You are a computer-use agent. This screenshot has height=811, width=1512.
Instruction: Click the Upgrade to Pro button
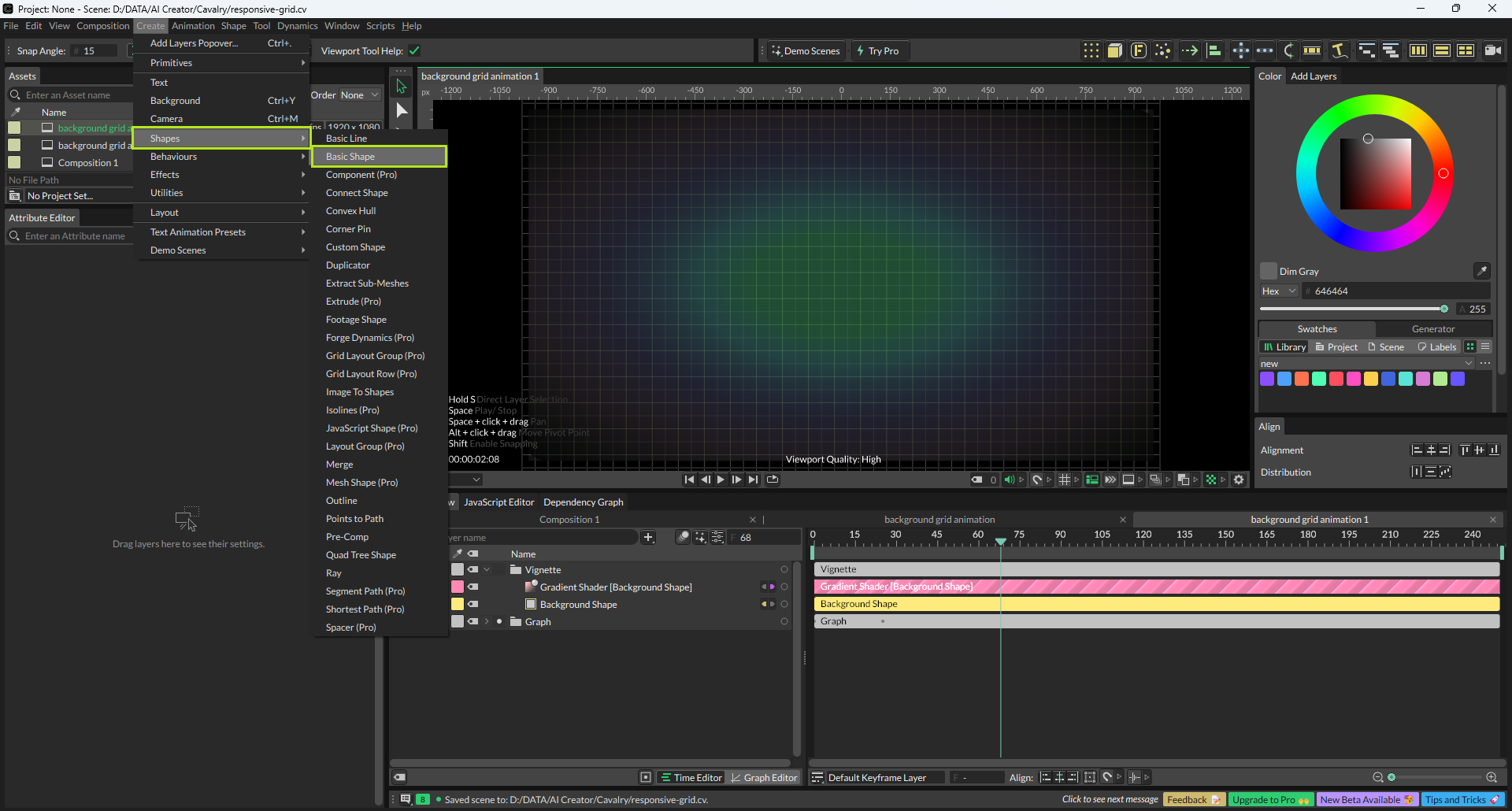point(1269,799)
